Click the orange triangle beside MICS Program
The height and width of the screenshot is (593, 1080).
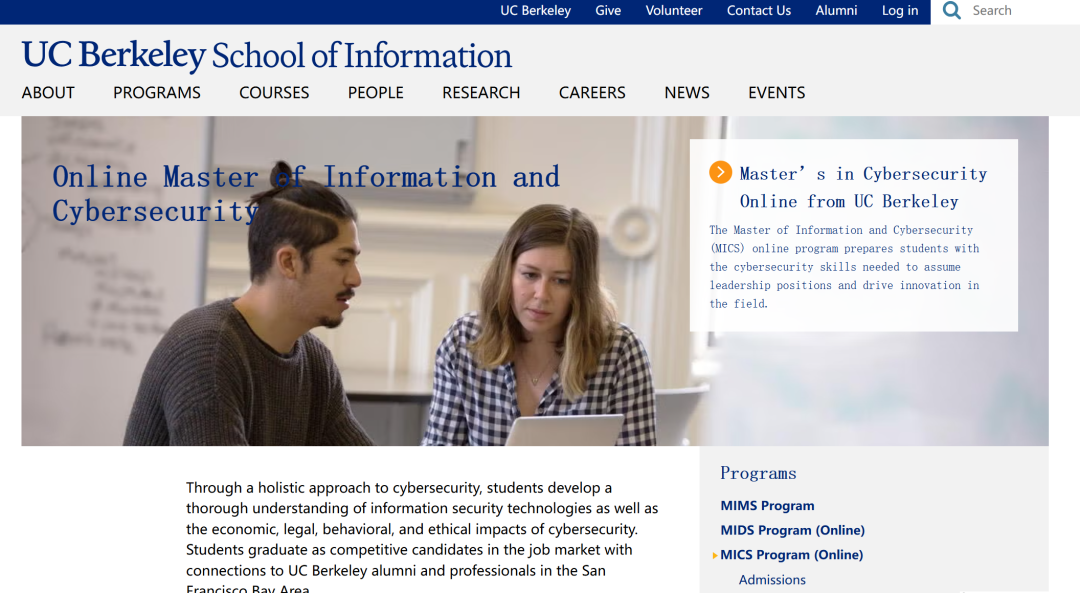715,555
